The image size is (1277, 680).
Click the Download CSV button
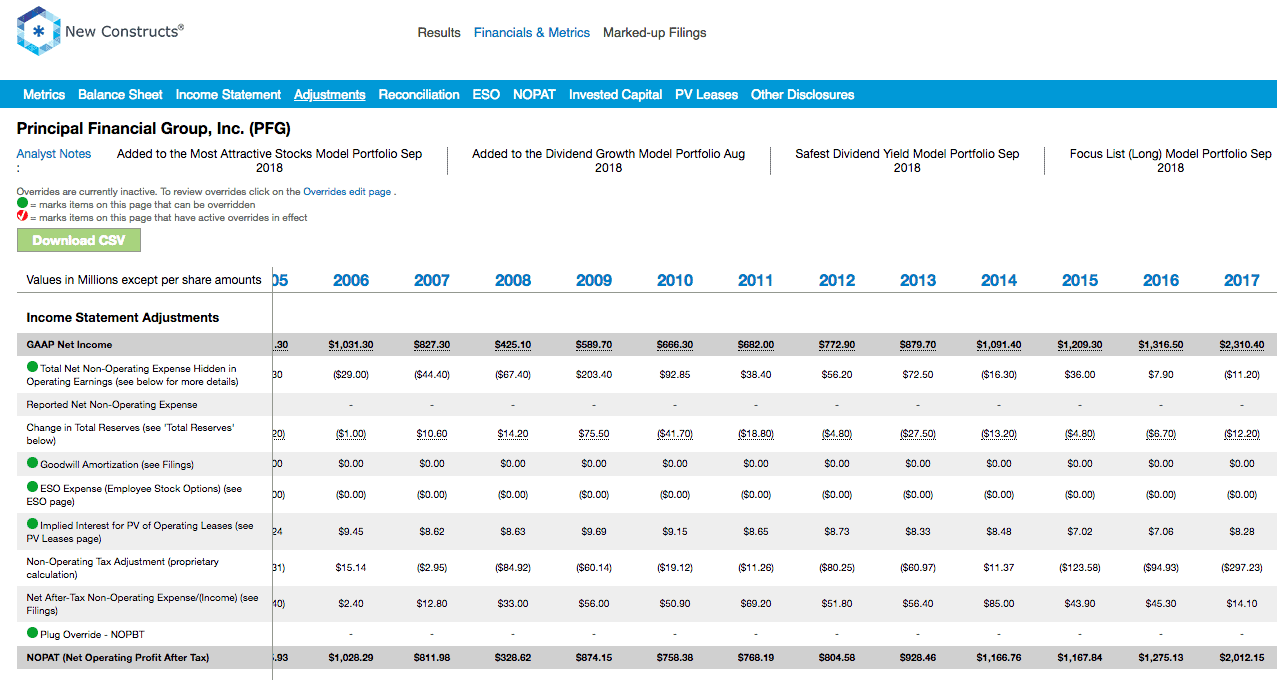79,240
